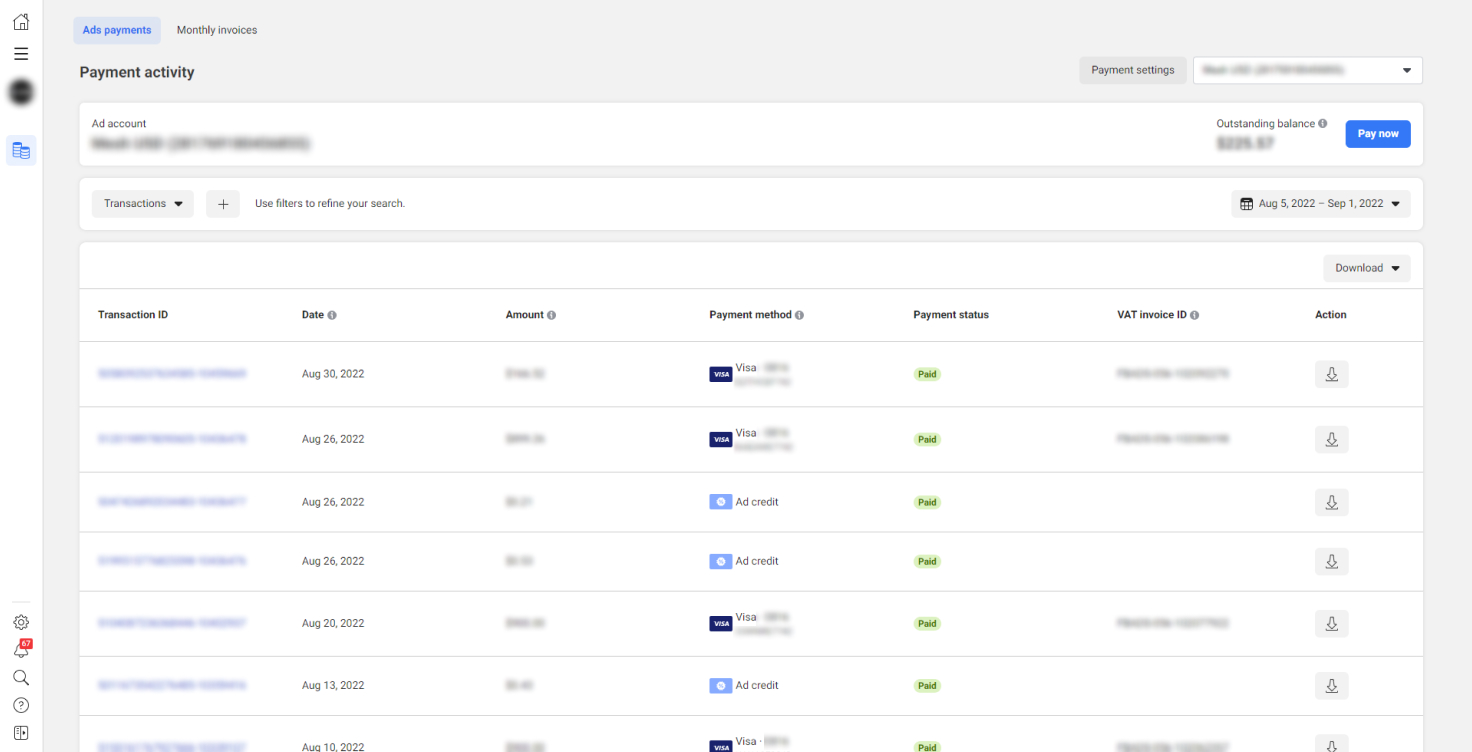Screen dimensions: 1472x752
Task: Click the profile avatar in sidebar
Action: pos(21,93)
